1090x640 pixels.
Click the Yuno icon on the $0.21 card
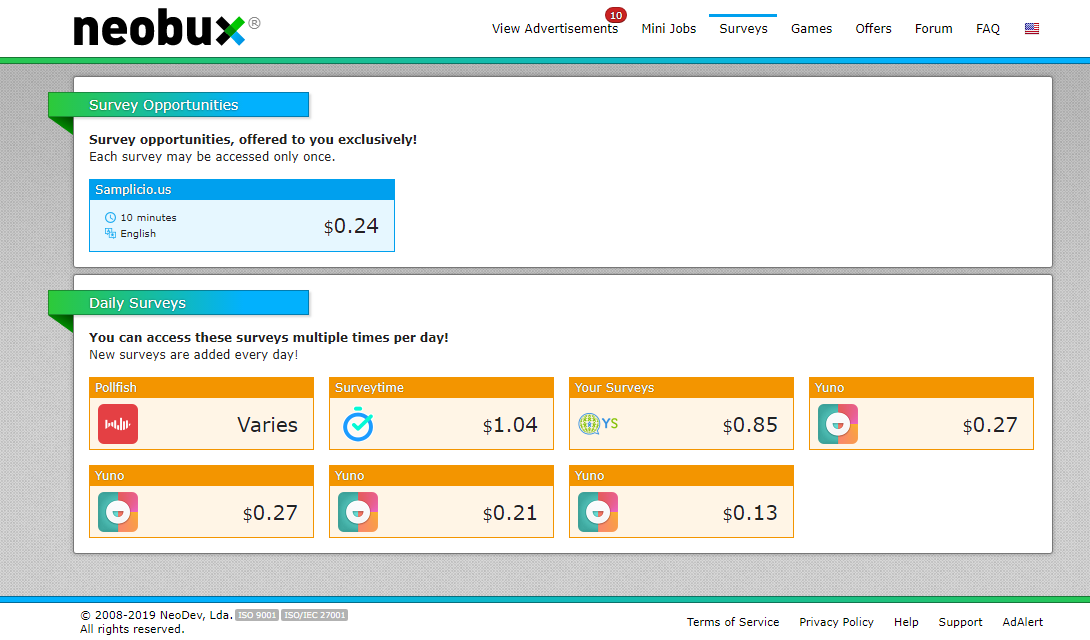click(x=358, y=512)
